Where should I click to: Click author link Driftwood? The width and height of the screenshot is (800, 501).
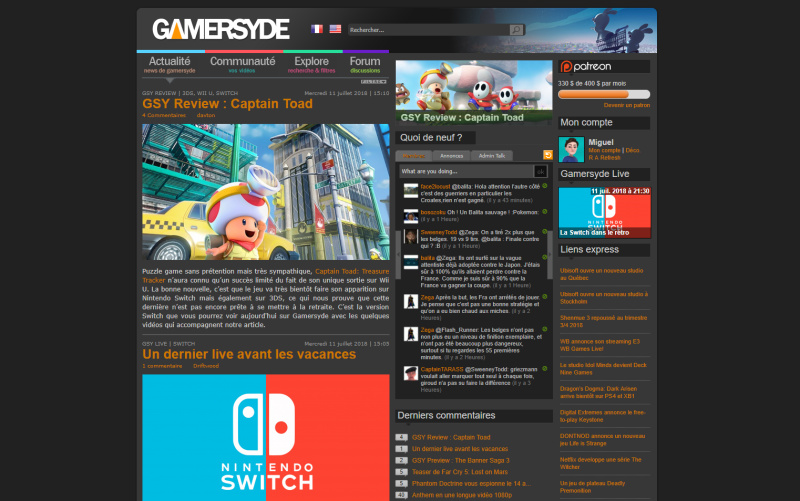coord(206,366)
